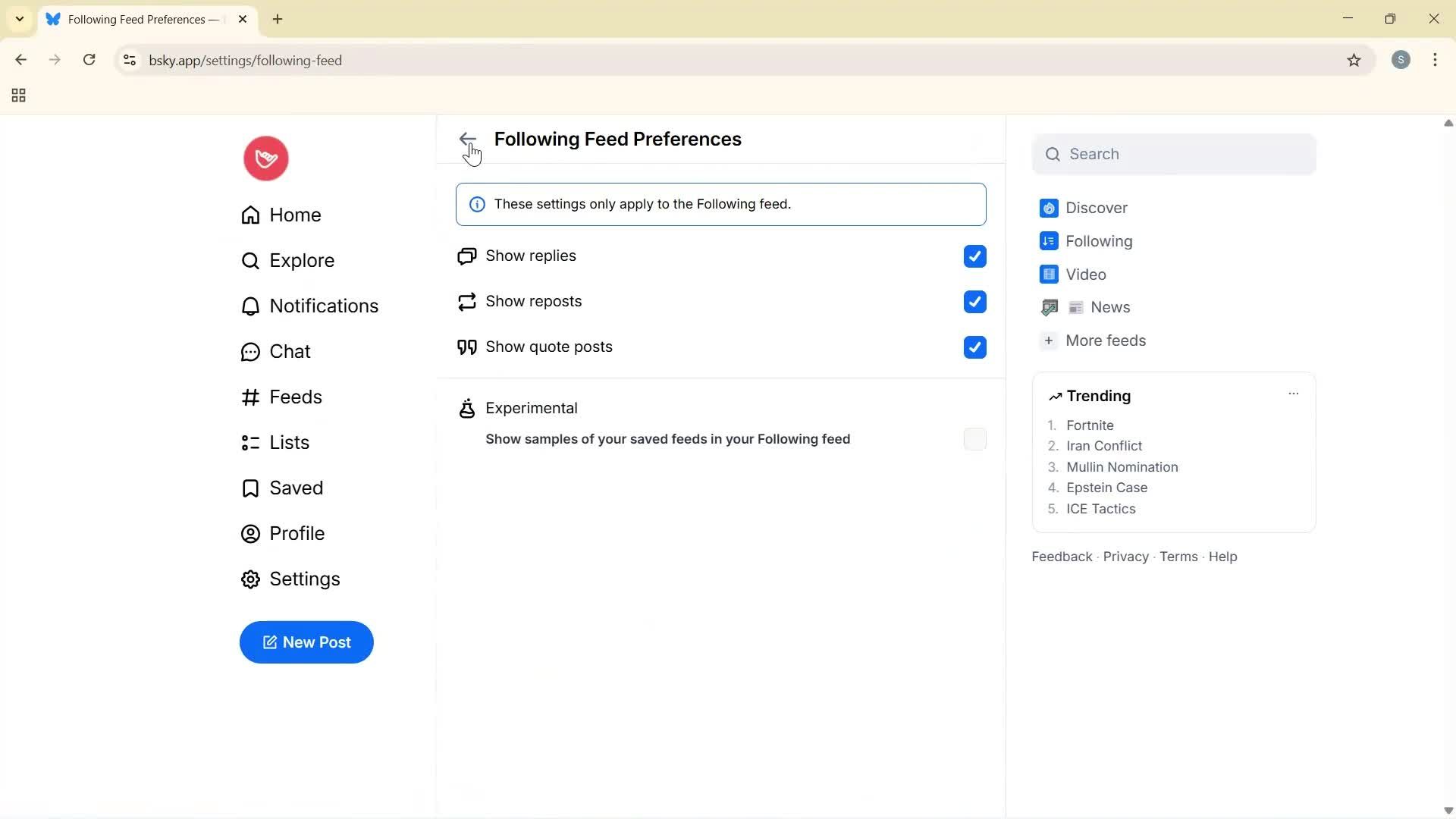
Task: Open the Notifications bell in the sidebar
Action: [250, 306]
